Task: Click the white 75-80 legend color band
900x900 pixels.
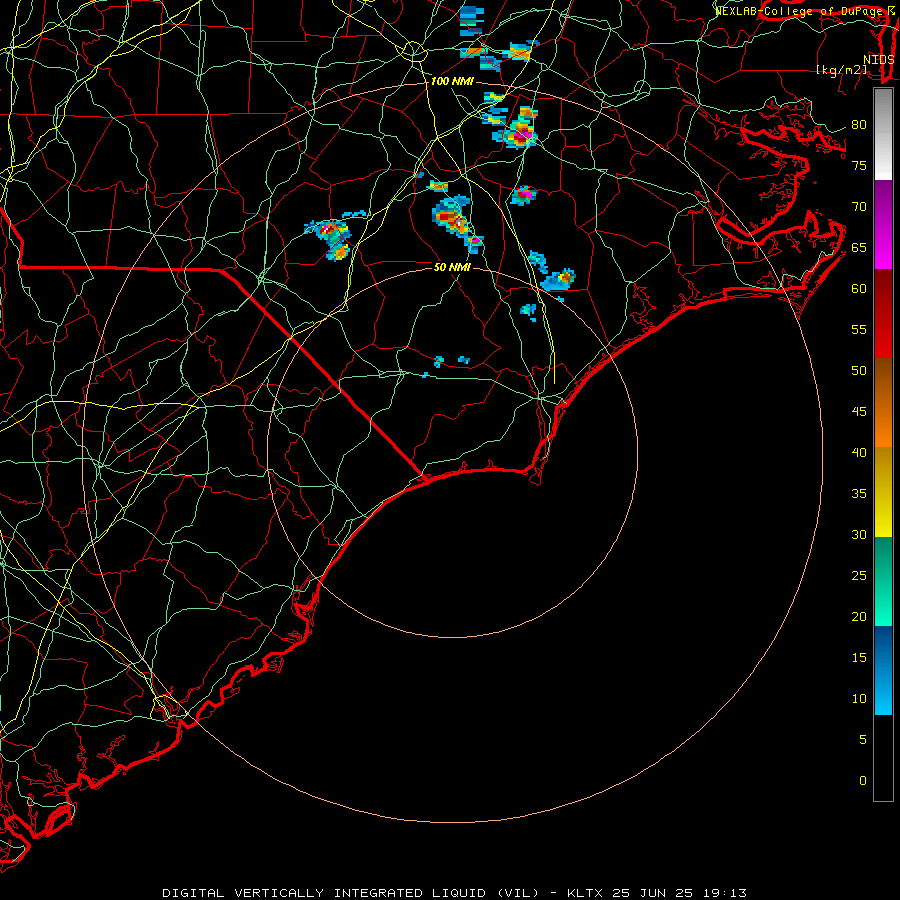Action: pyautogui.click(x=883, y=135)
